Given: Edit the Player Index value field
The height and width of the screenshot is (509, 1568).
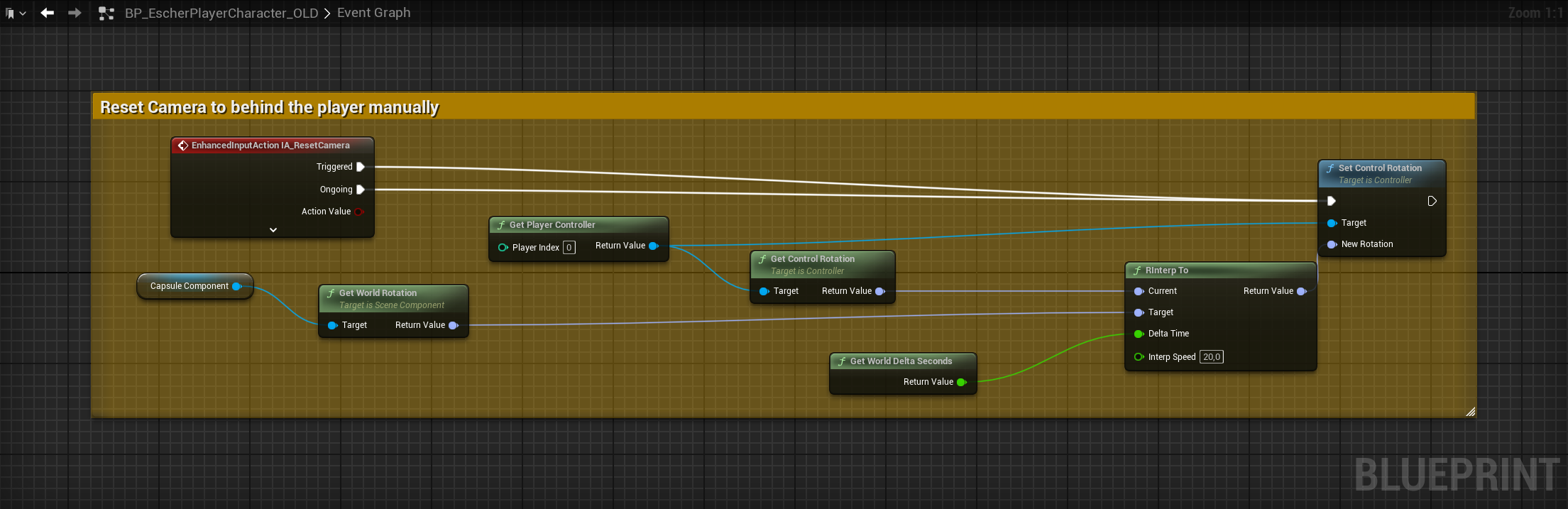Looking at the screenshot, I should coord(569,248).
